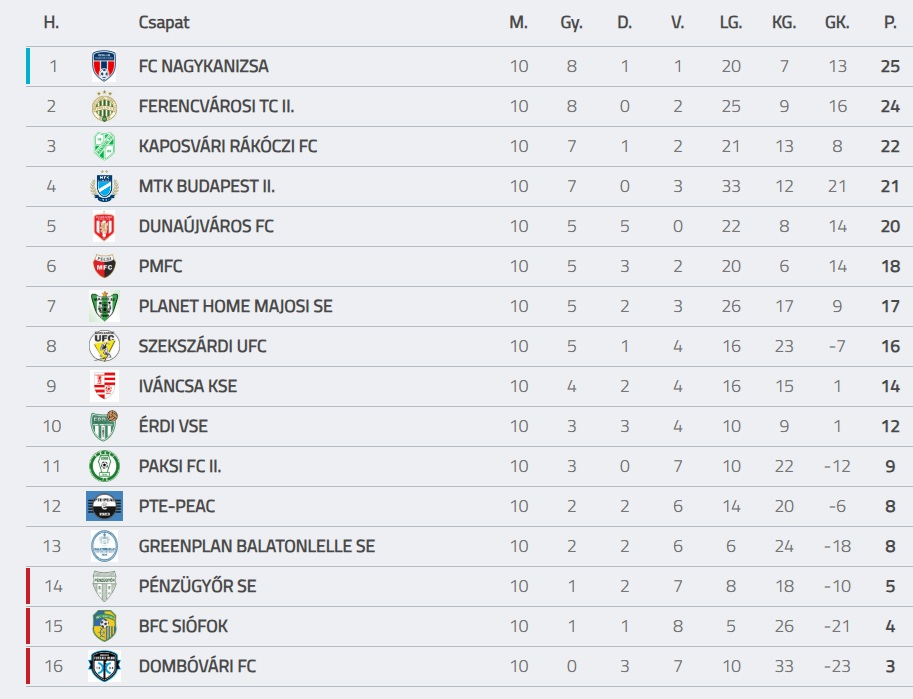This screenshot has width=913, height=699.
Task: Click the Ferencvárosi TC II. team logo
Action: click(104, 107)
